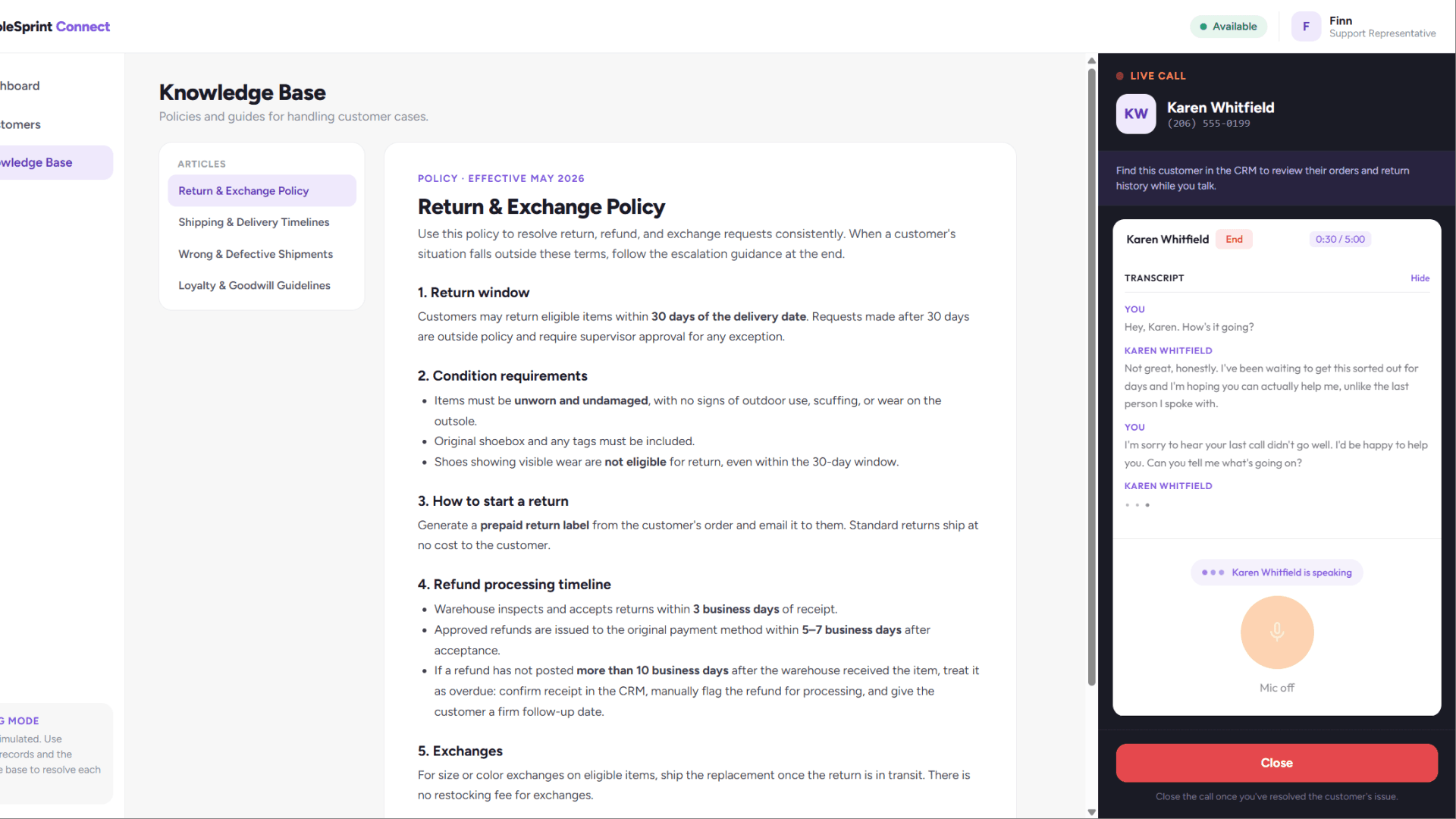Screen dimensions: 1456x819
Task: End the call with Karen Whitfield
Action: point(1234,240)
